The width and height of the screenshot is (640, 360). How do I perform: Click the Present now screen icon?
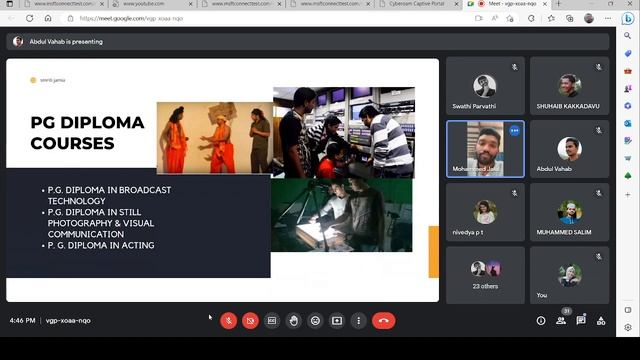(337, 321)
